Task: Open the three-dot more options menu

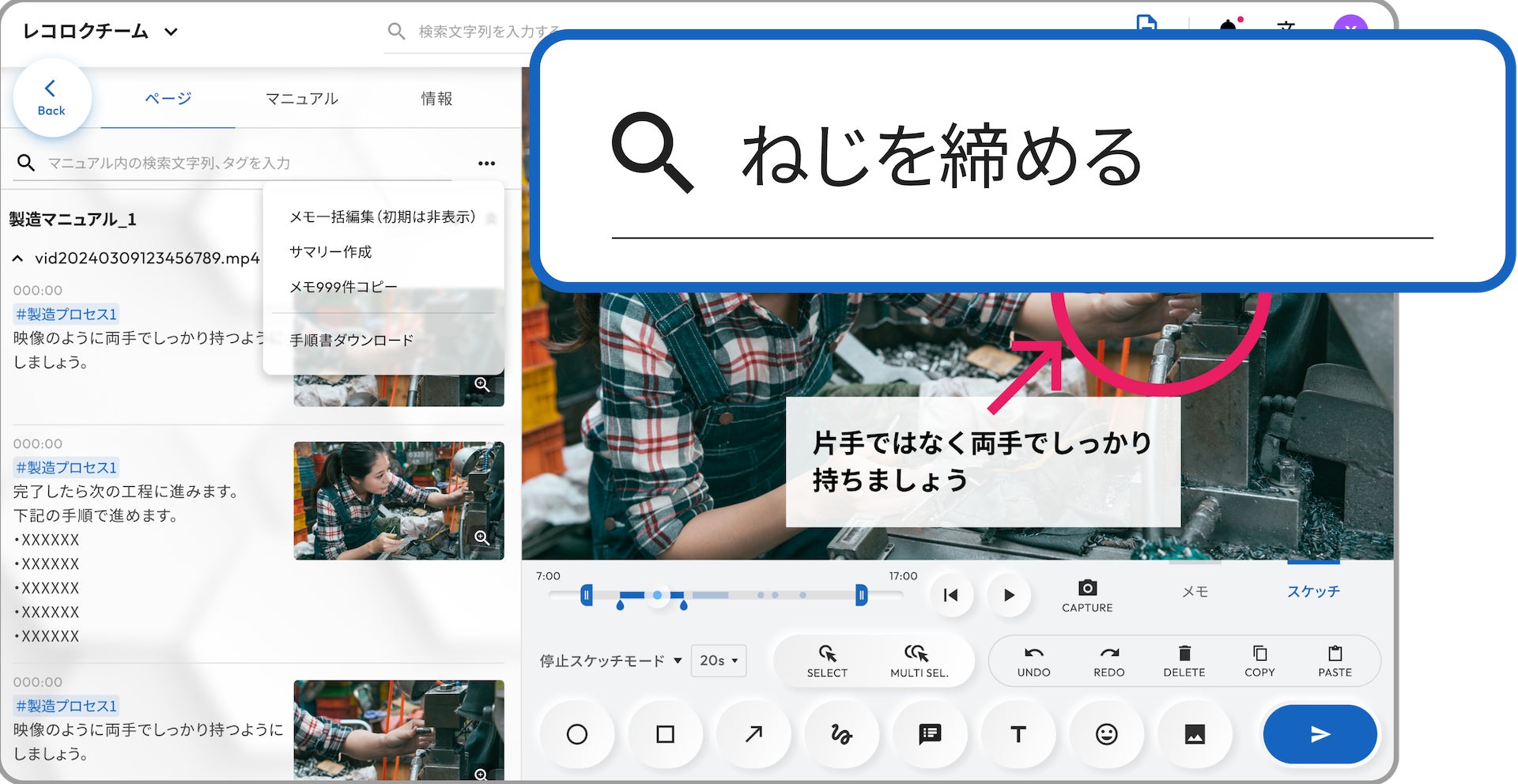Action: [486, 164]
